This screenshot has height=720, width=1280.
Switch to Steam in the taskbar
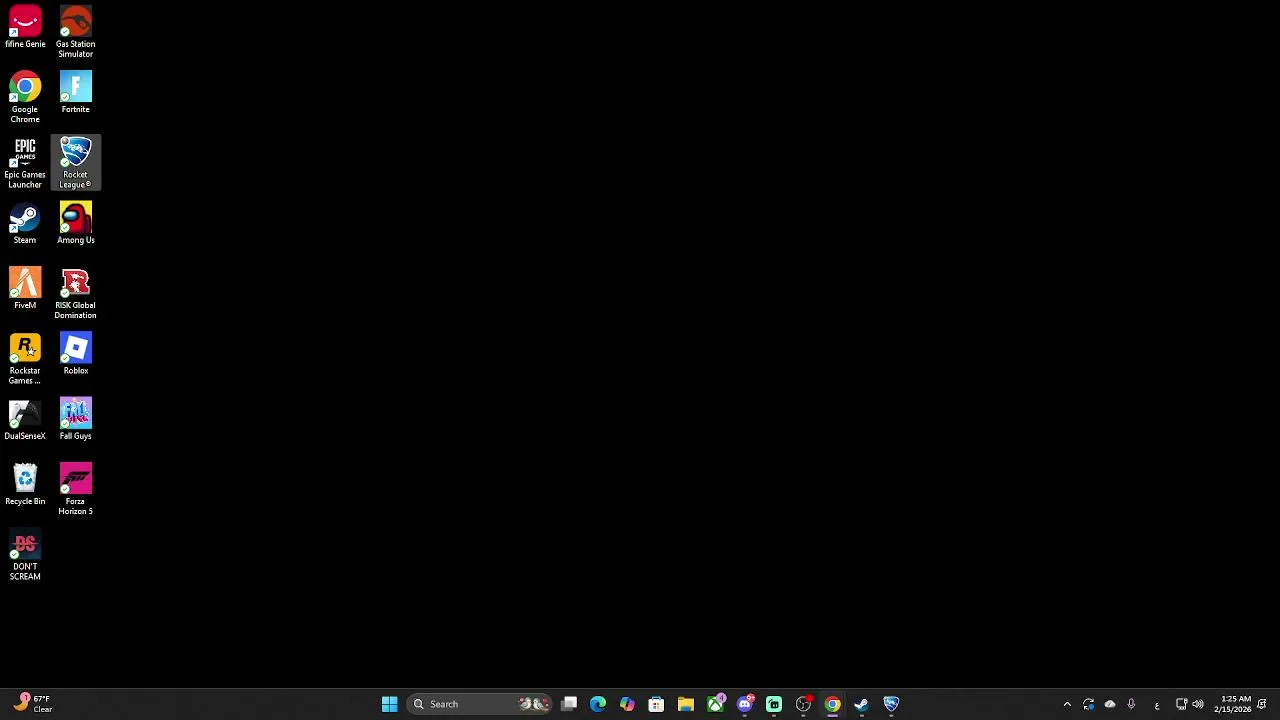pyautogui.click(x=861, y=704)
